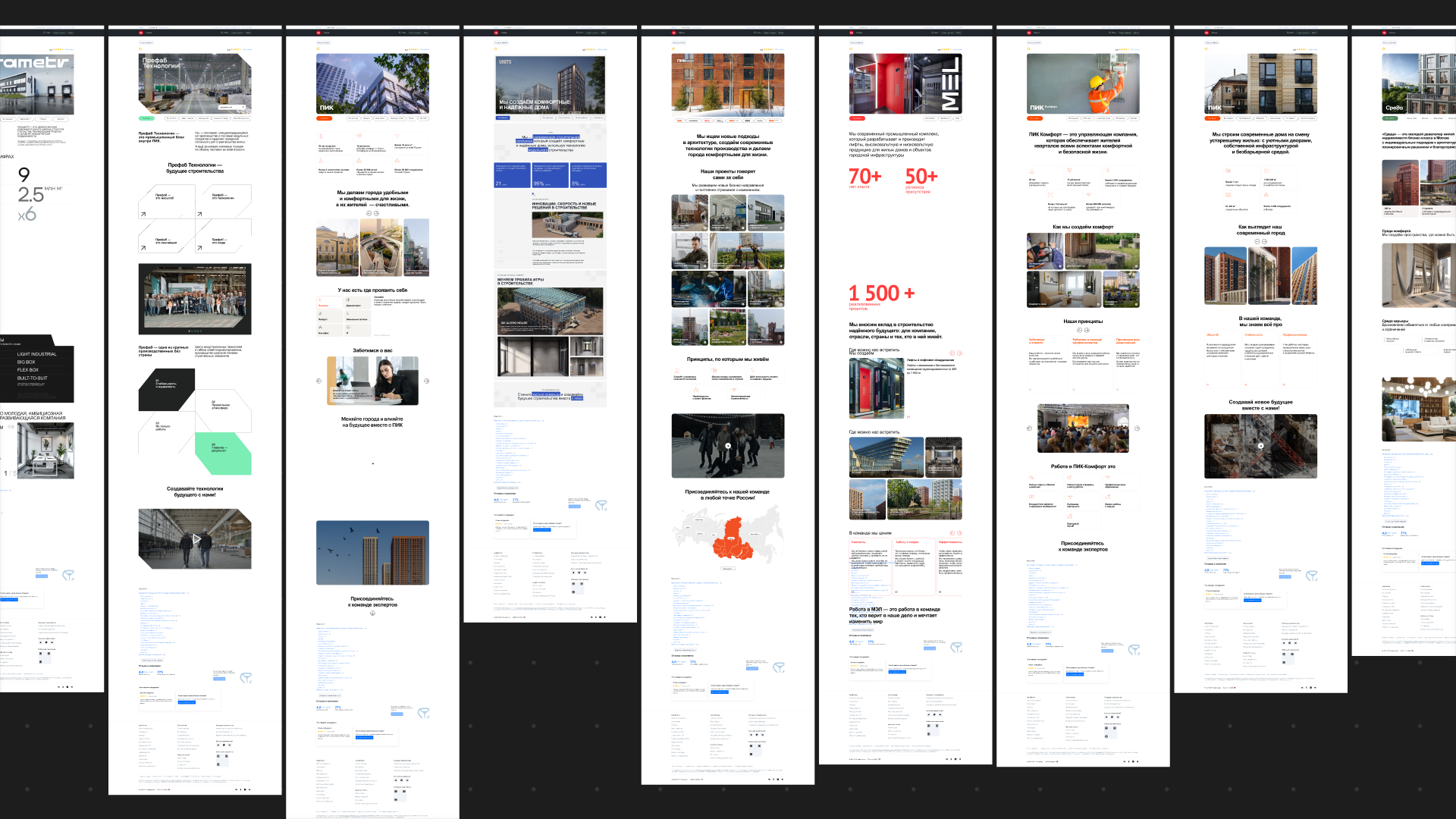Click heading 'Принципы, по которым мы живём'
Screen dimensions: 1456x819
click(x=728, y=359)
